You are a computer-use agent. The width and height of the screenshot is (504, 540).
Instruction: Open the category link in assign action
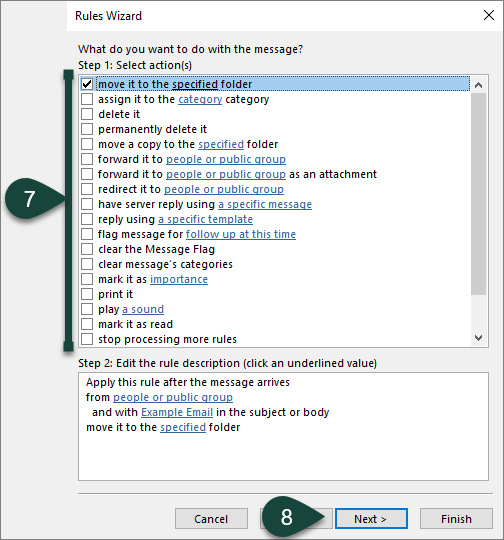coord(200,100)
